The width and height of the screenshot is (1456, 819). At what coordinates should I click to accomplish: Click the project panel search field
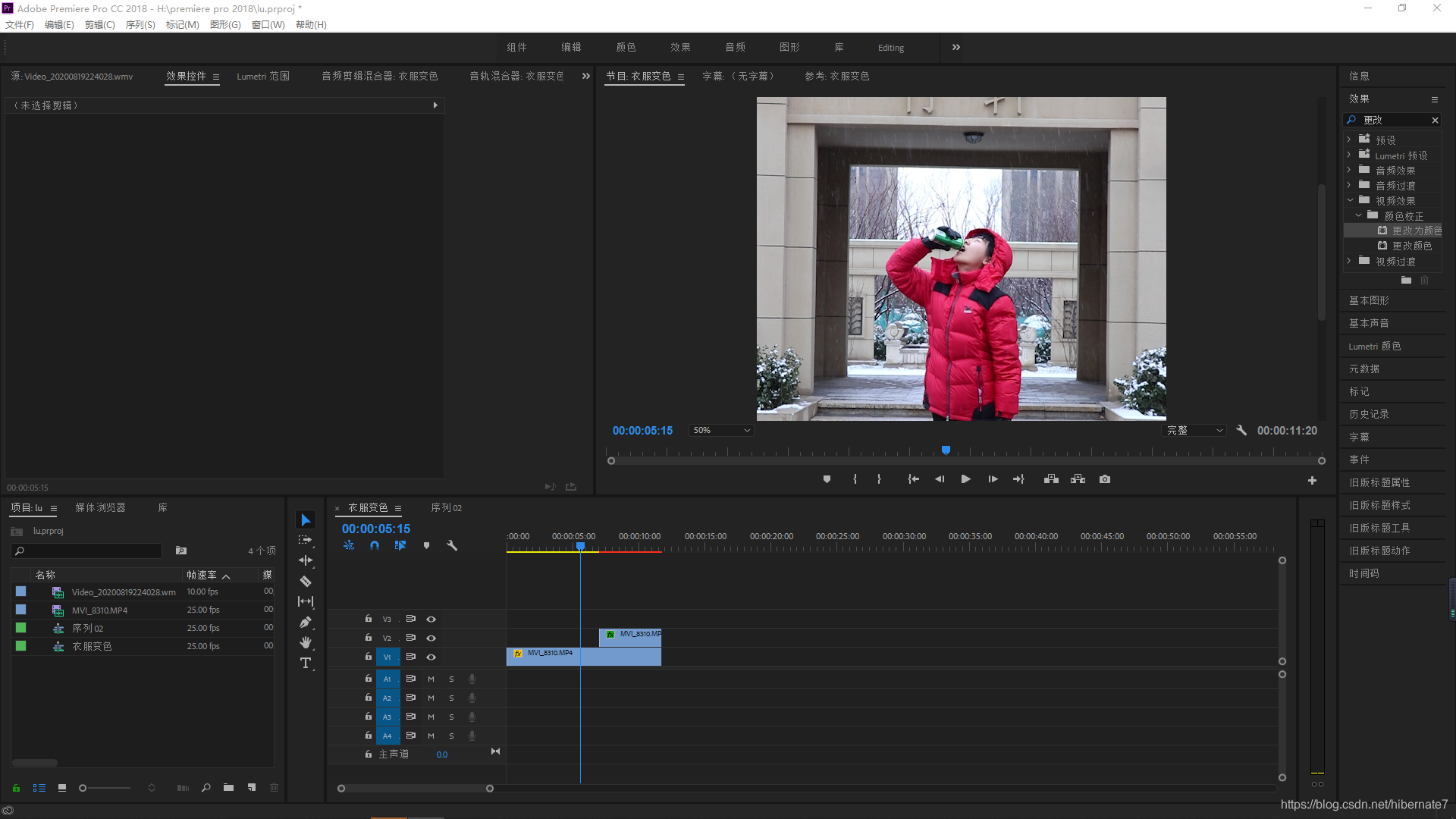point(87,551)
